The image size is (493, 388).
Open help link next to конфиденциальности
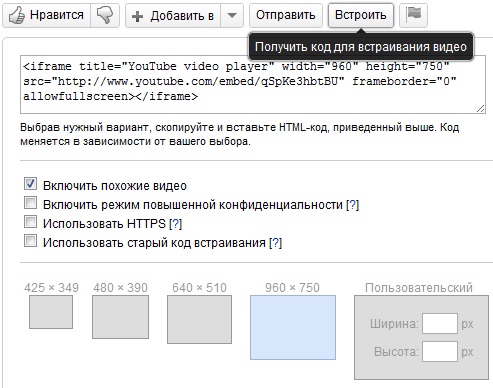[x=353, y=205]
